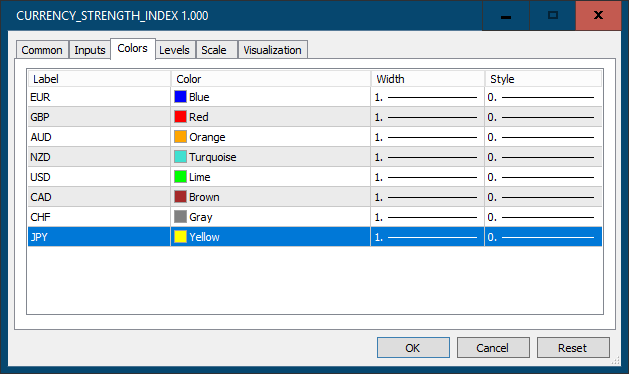The image size is (629, 374).
Task: Click the Brown color name text
Action: point(204,197)
